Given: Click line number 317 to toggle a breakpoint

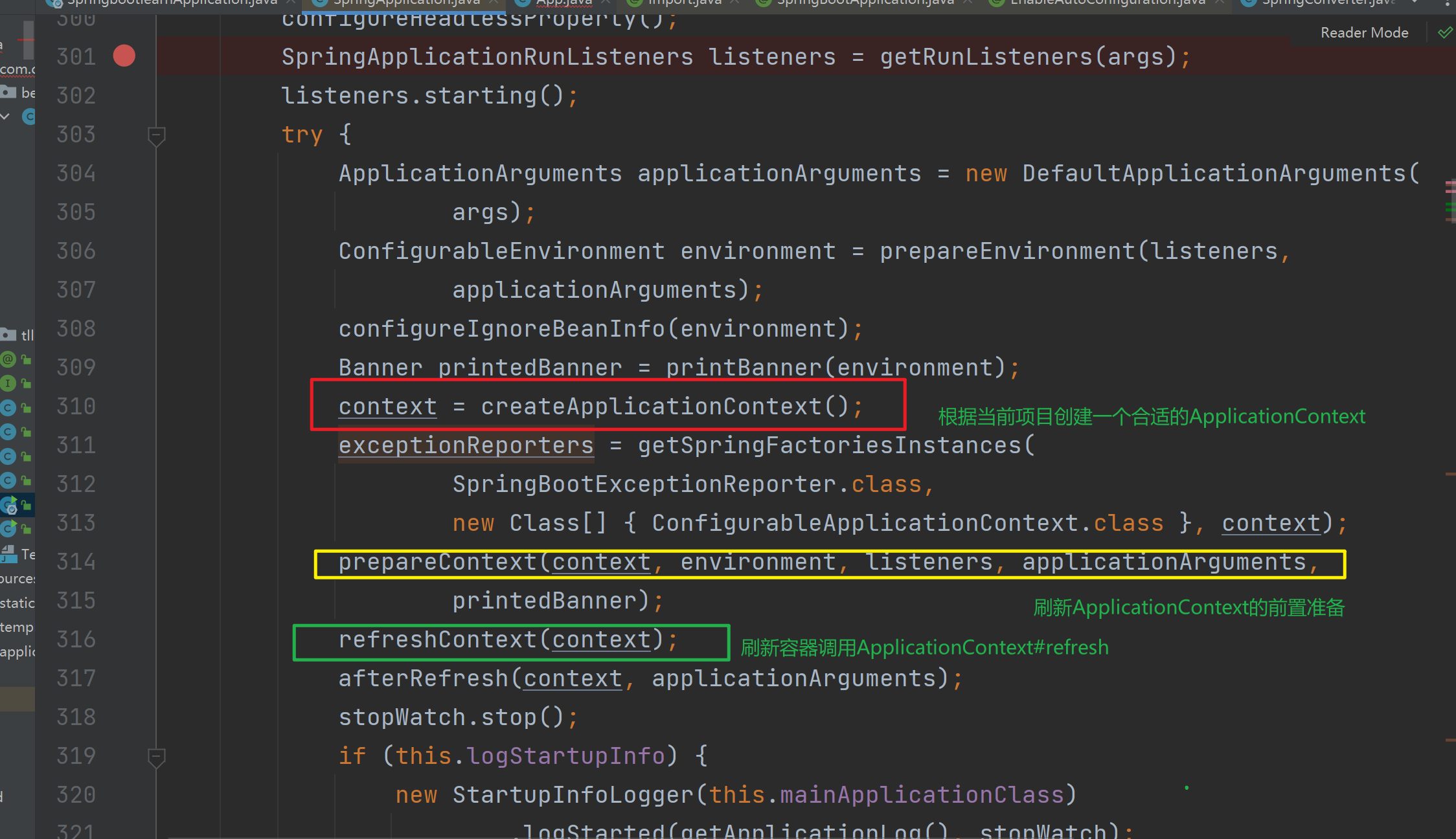Looking at the screenshot, I should 76,678.
